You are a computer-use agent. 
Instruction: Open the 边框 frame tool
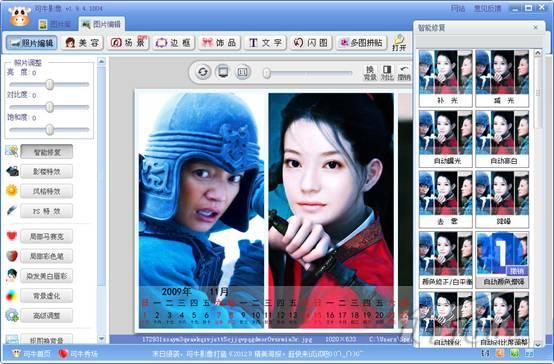(173, 43)
